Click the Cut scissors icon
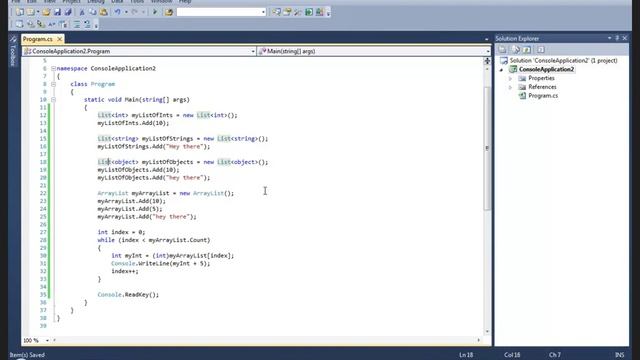This screenshot has width=640, height=360. click(82, 12)
